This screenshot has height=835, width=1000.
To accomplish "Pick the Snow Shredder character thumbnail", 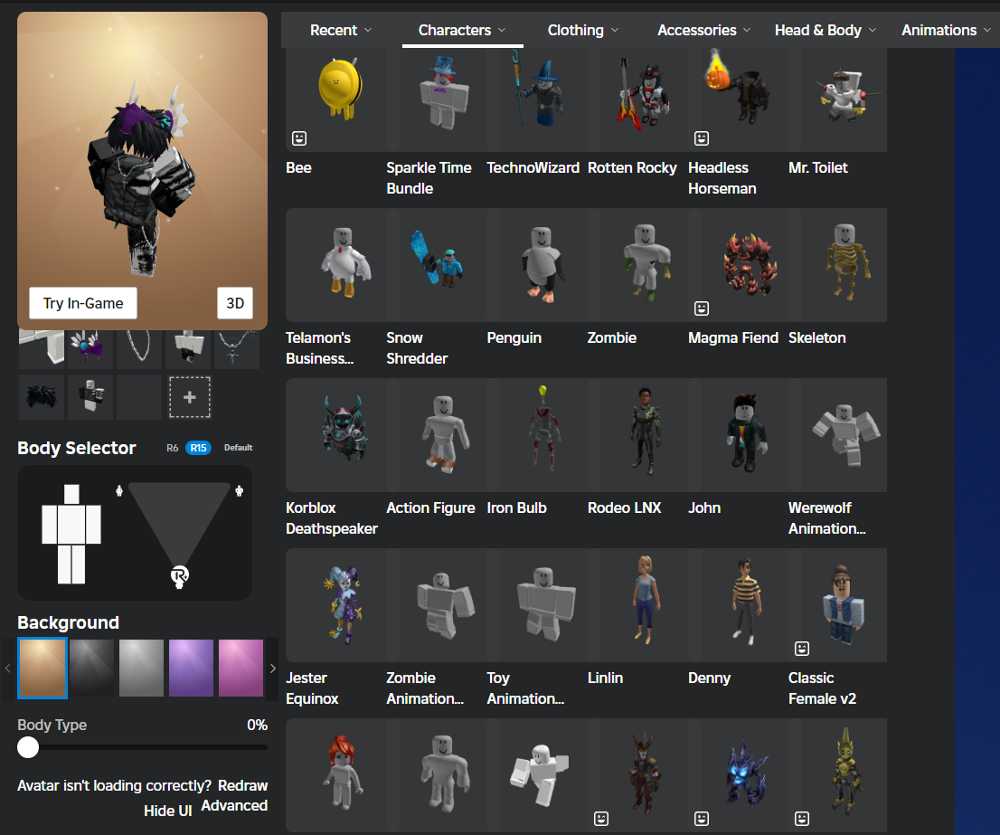I will pos(436,265).
